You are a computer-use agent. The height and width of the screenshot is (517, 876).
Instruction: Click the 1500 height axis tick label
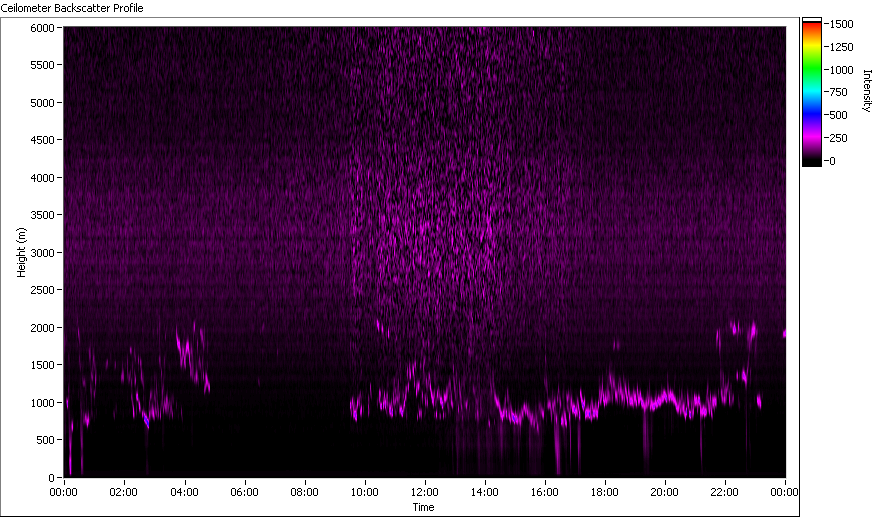click(42, 364)
